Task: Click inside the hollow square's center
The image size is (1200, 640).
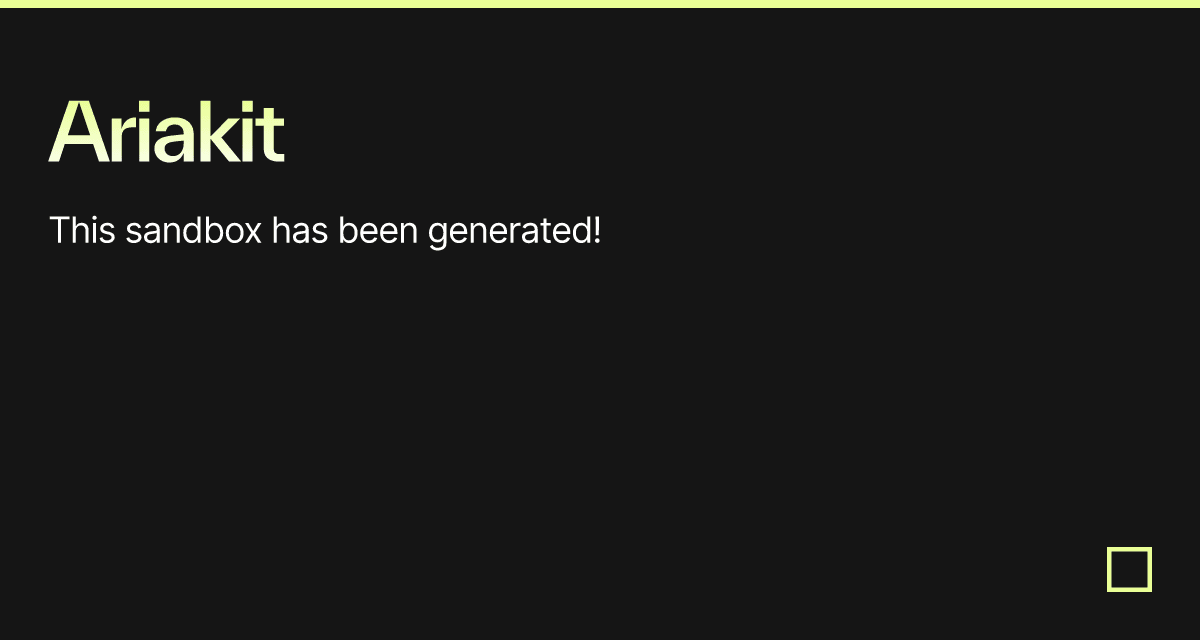Action: pyautogui.click(x=1129, y=569)
